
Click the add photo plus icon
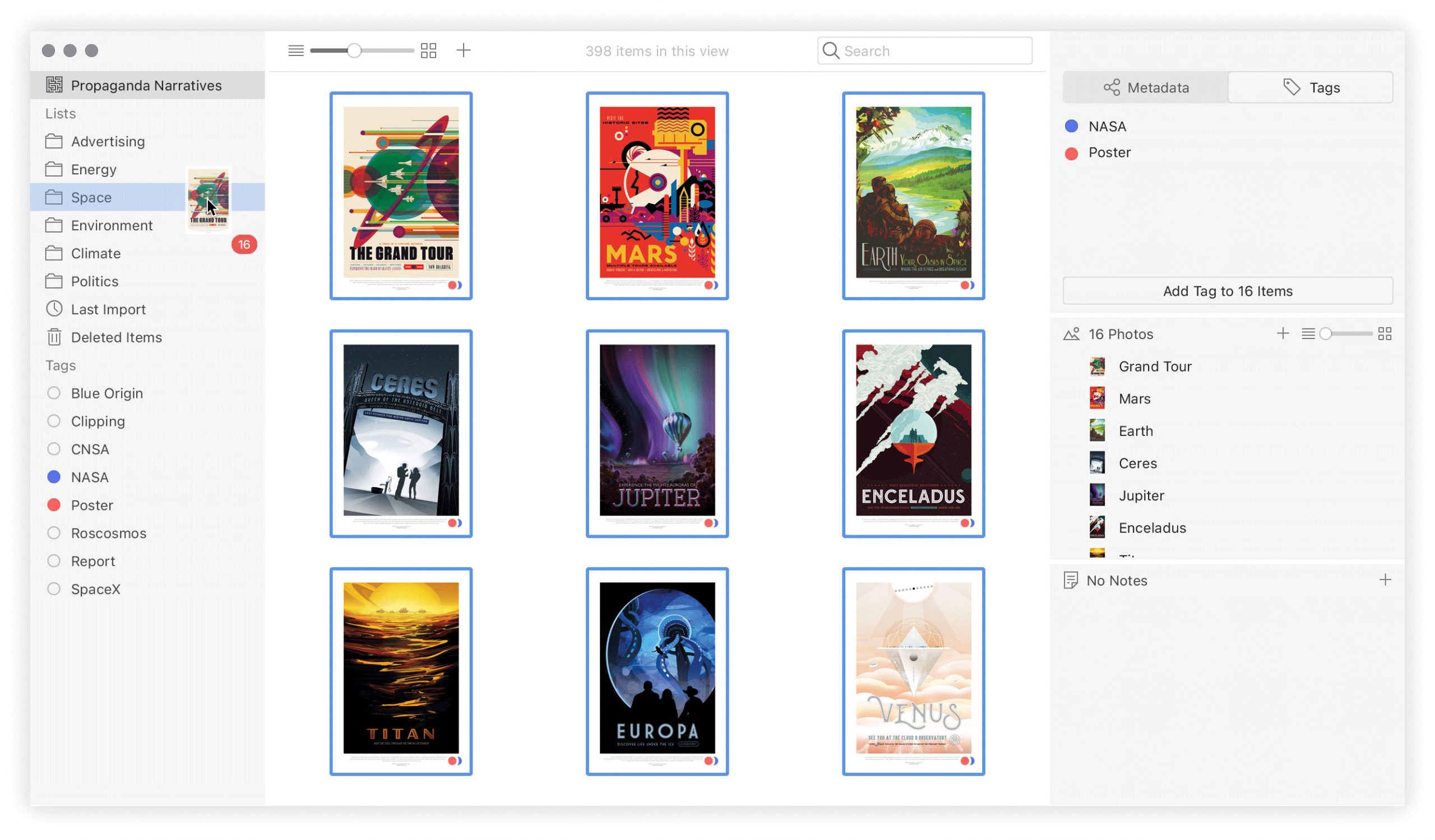click(x=1283, y=333)
